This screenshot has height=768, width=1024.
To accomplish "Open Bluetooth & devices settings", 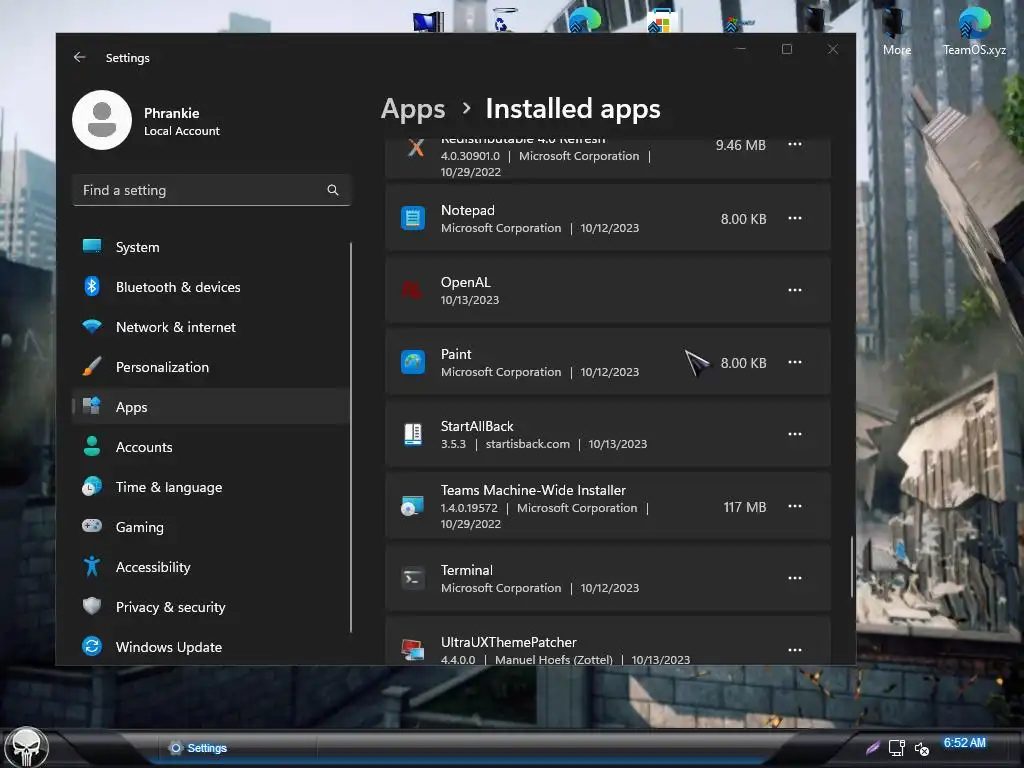I will 211,287.
